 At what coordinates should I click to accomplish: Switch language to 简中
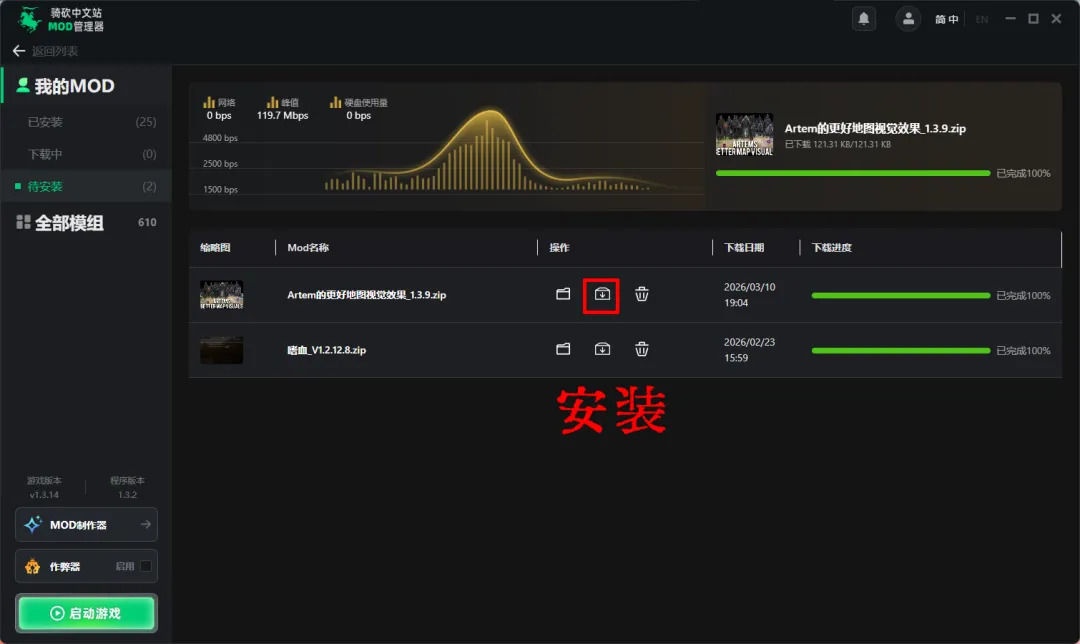coord(946,20)
